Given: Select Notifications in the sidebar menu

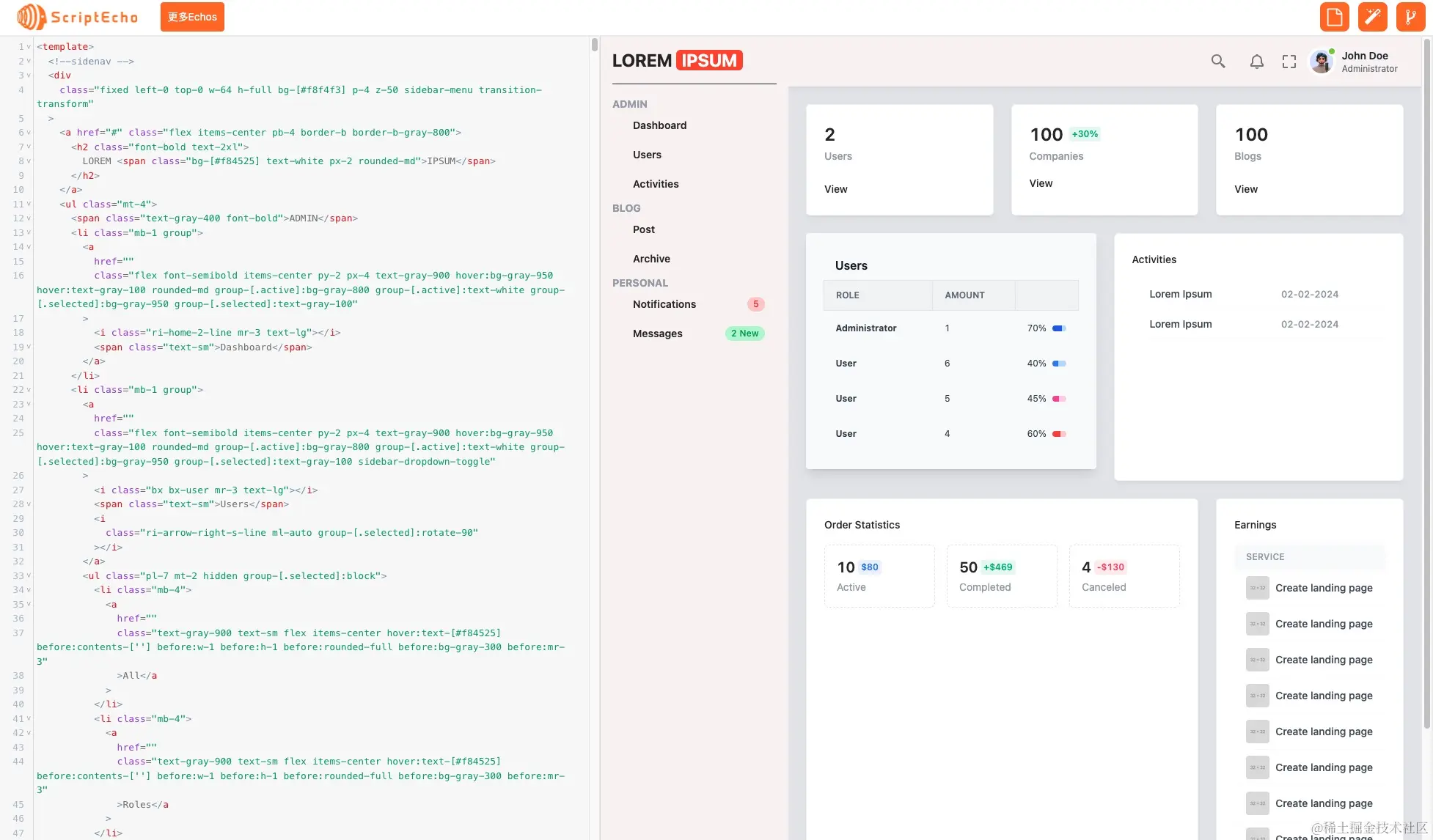Looking at the screenshot, I should coord(664,304).
